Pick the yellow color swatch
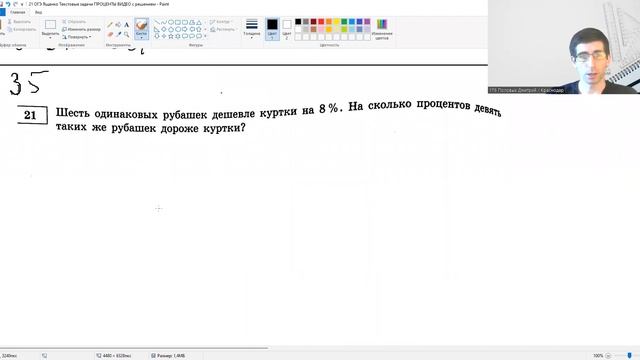Screen dimensions: 640x360 (x=336, y=22)
